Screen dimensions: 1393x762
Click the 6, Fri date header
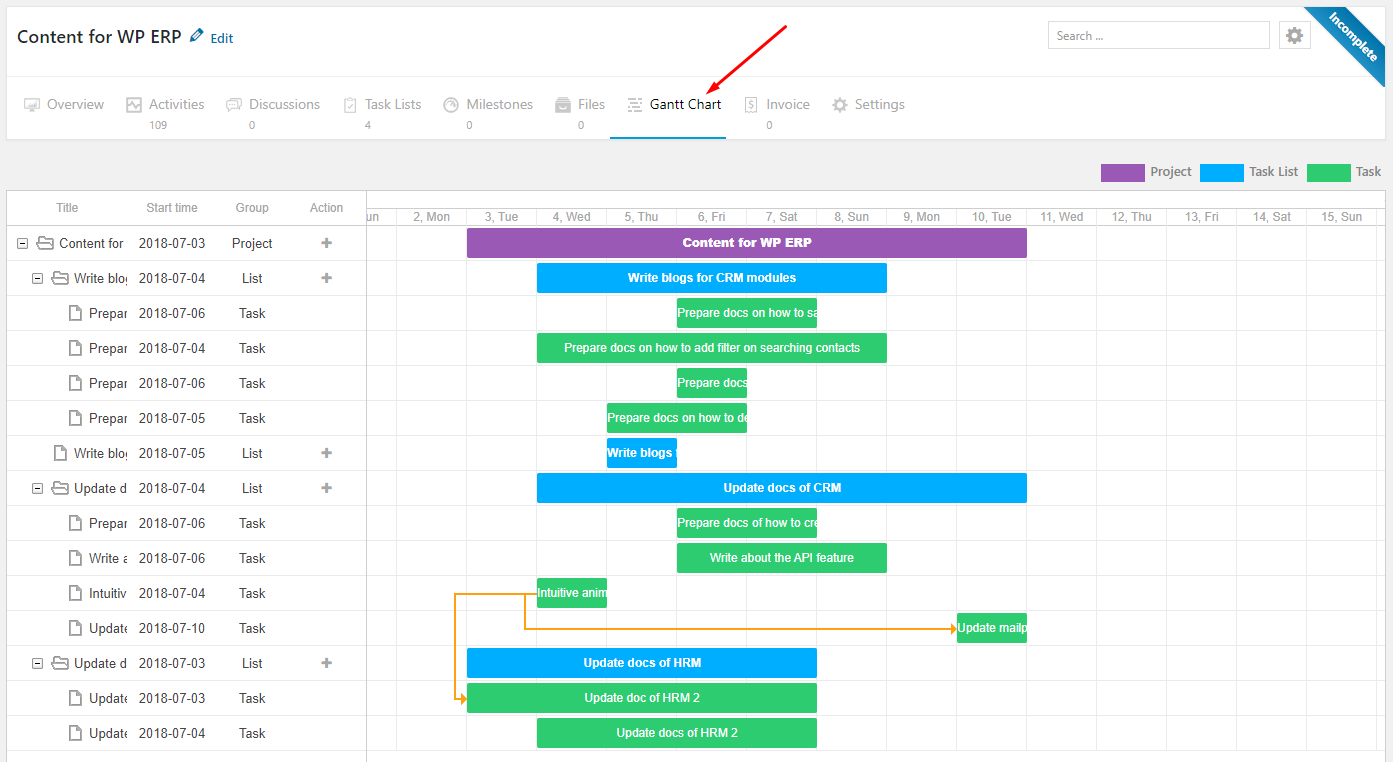(712, 217)
